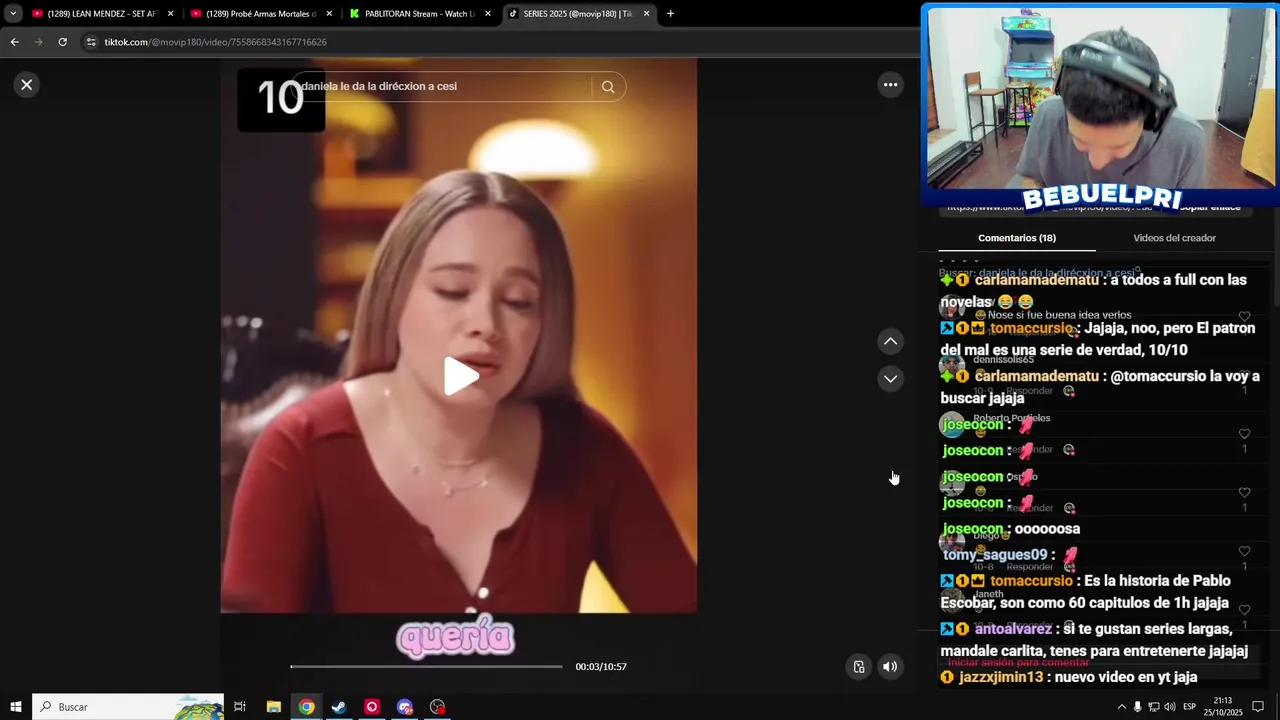Seek on the video progress bar
The height and width of the screenshot is (720, 1280).
coord(427,666)
